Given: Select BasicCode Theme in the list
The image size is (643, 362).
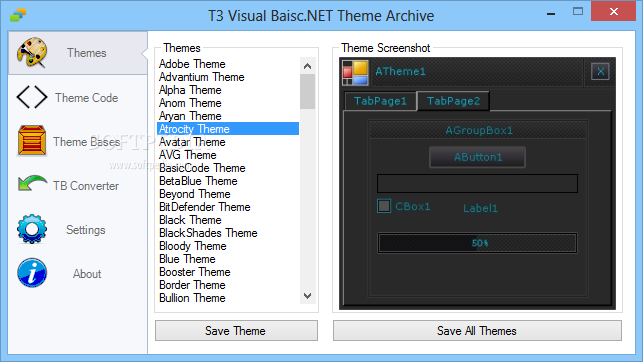Looking at the screenshot, I should tap(228, 168).
